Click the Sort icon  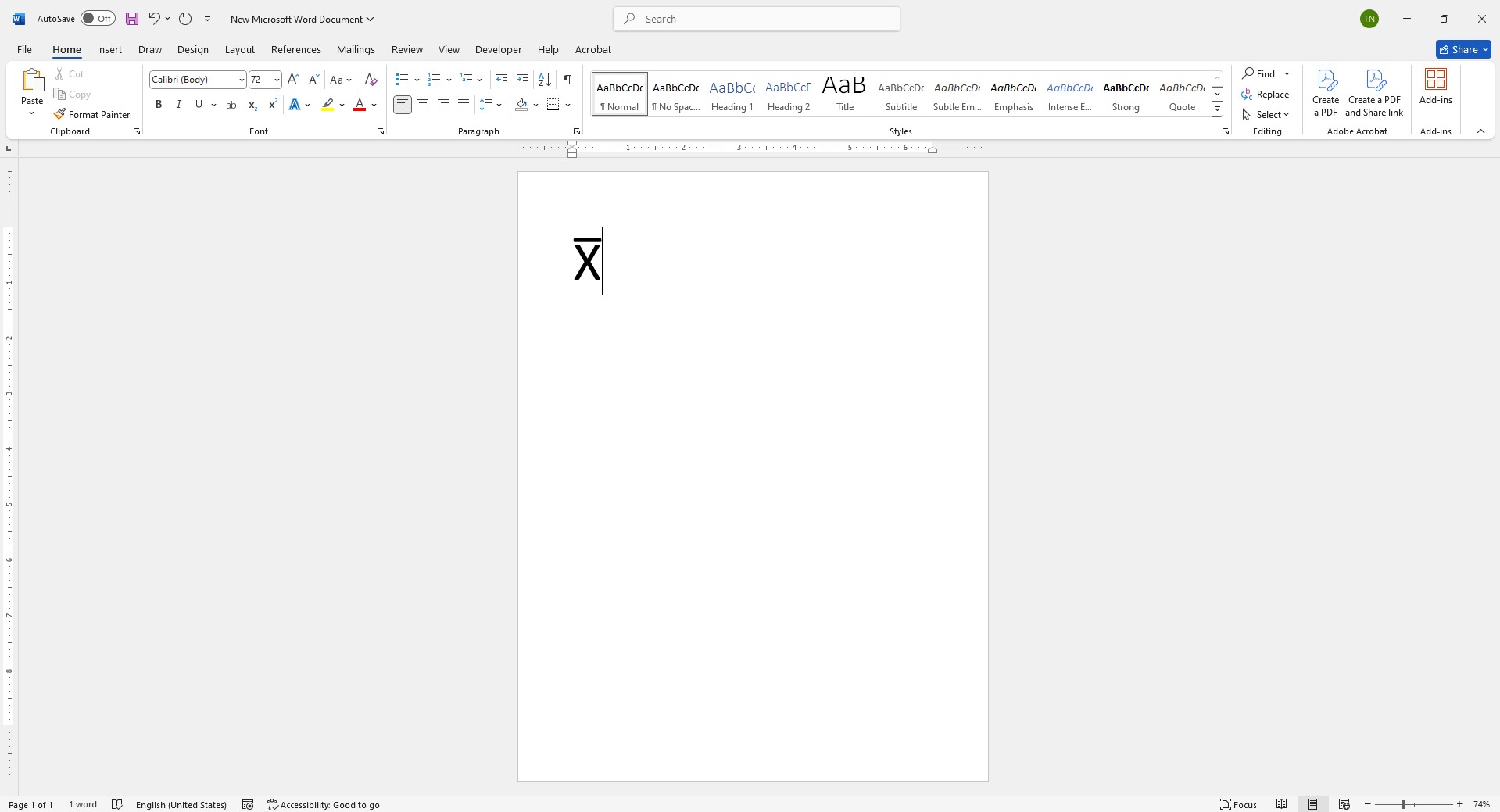point(545,79)
